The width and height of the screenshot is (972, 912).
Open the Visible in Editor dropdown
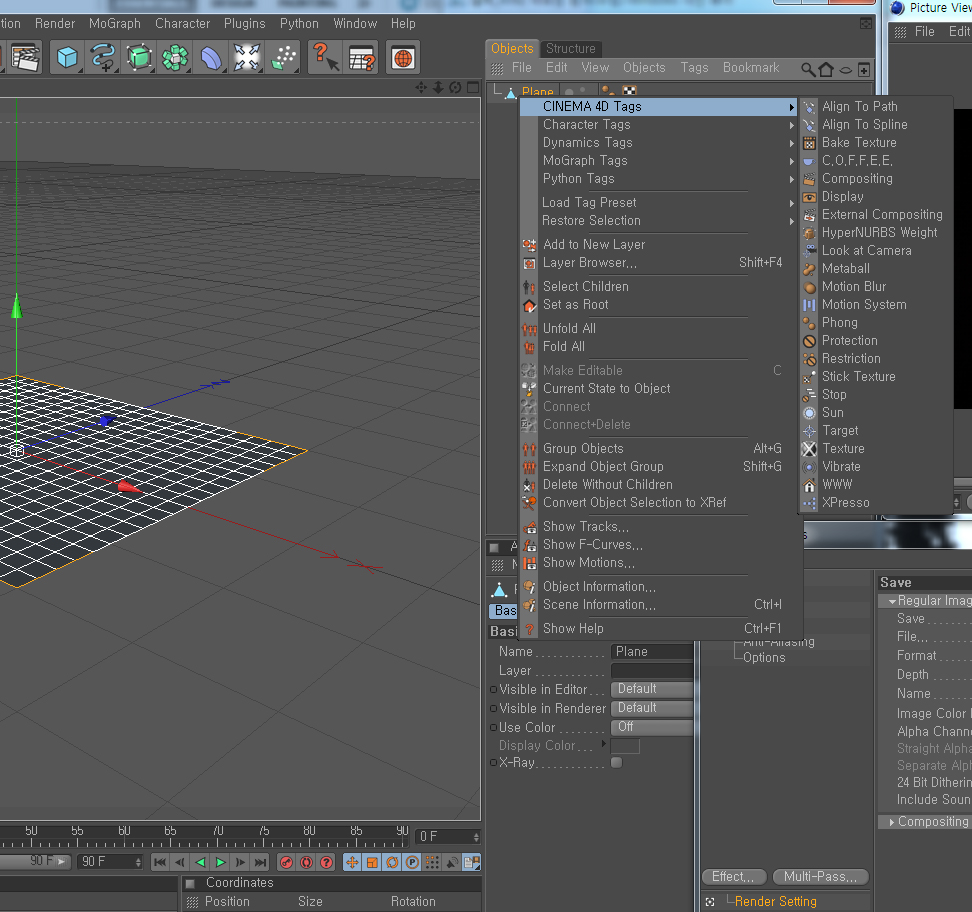652,689
